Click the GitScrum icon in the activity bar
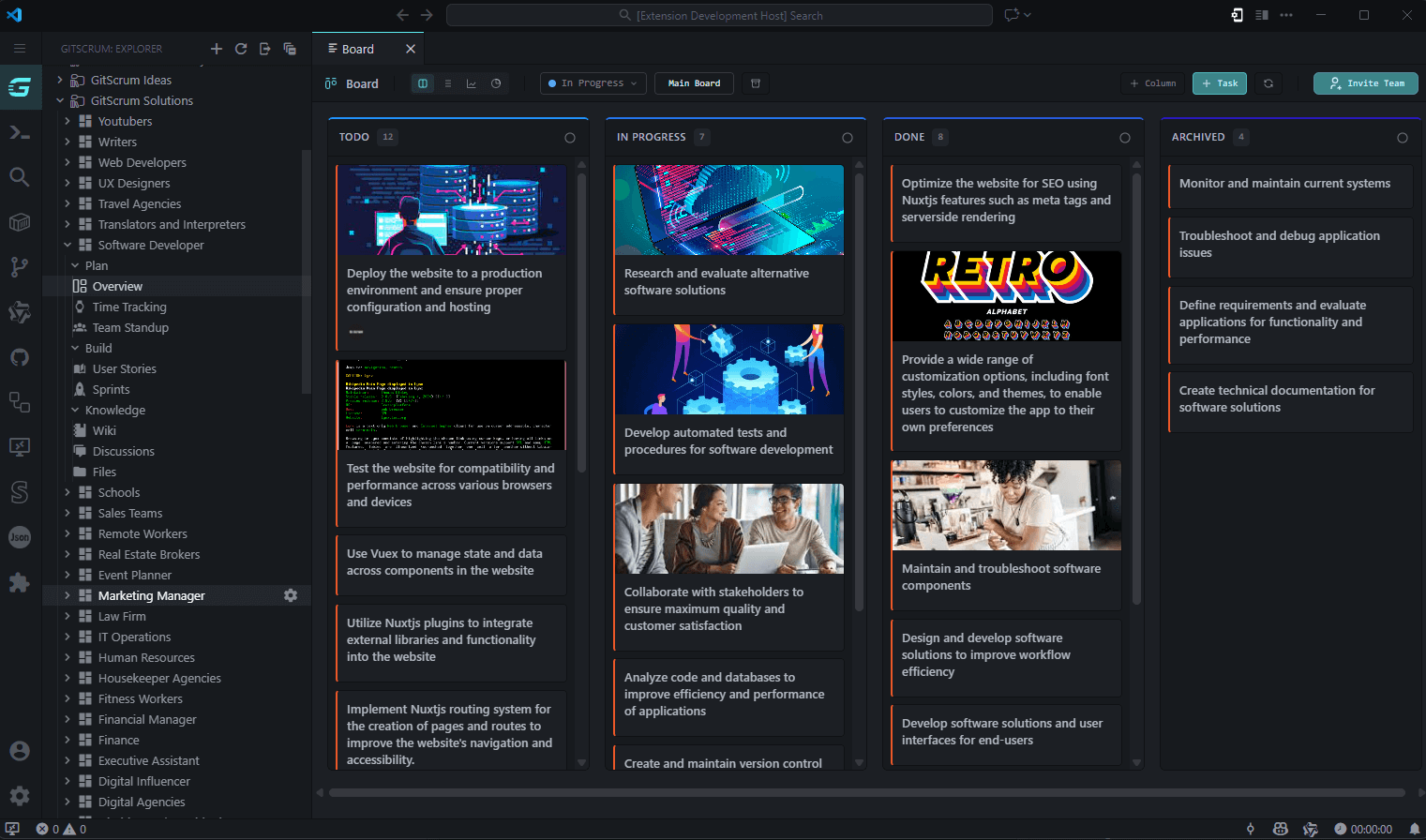Screen dimensions: 1426x840 (x=20, y=86)
